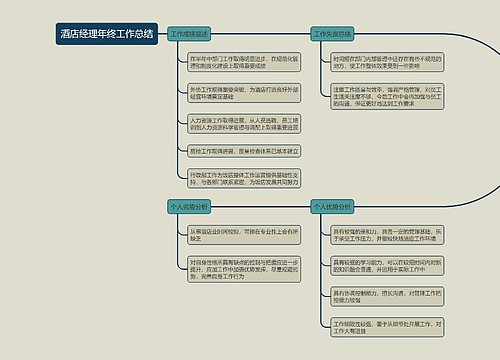This screenshot has height=360, width=500.
Task: Click the 工作失误总结 branch node
Action: [332, 34]
